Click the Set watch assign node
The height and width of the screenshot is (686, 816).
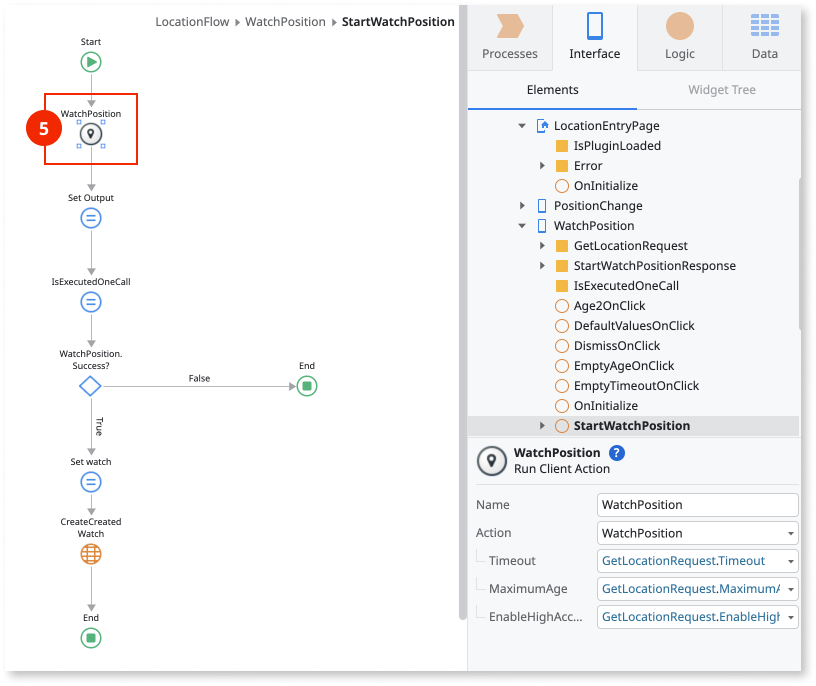pyautogui.click(x=91, y=482)
